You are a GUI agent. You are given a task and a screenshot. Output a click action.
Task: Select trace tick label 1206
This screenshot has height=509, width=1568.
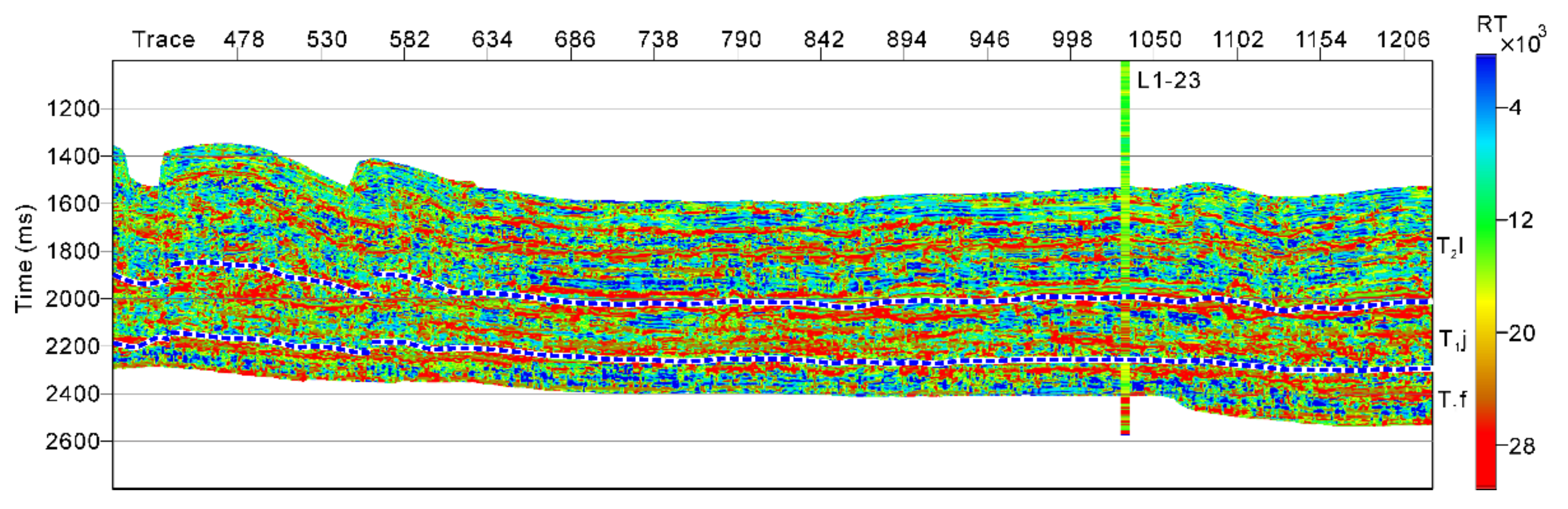click(1403, 39)
